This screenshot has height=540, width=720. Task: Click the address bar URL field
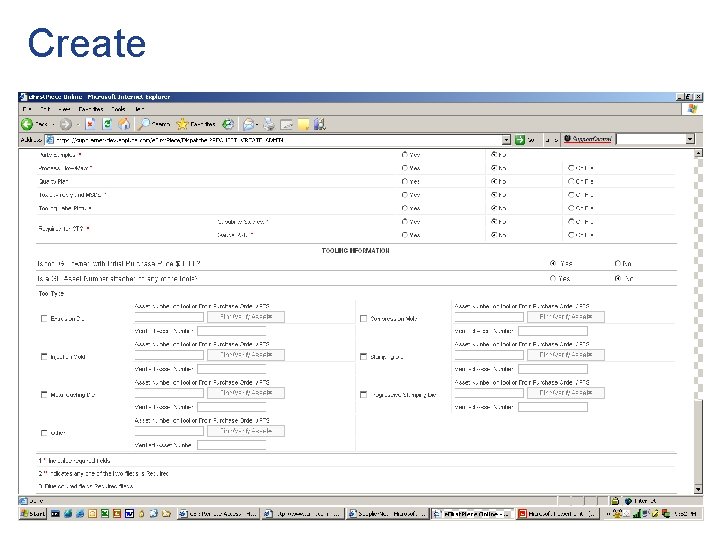278,140
